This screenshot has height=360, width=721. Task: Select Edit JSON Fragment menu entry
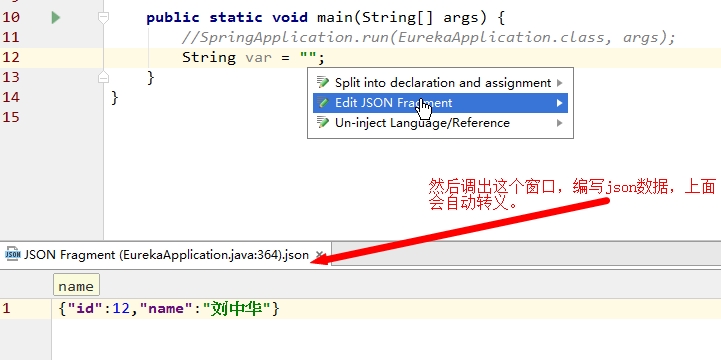(440, 103)
